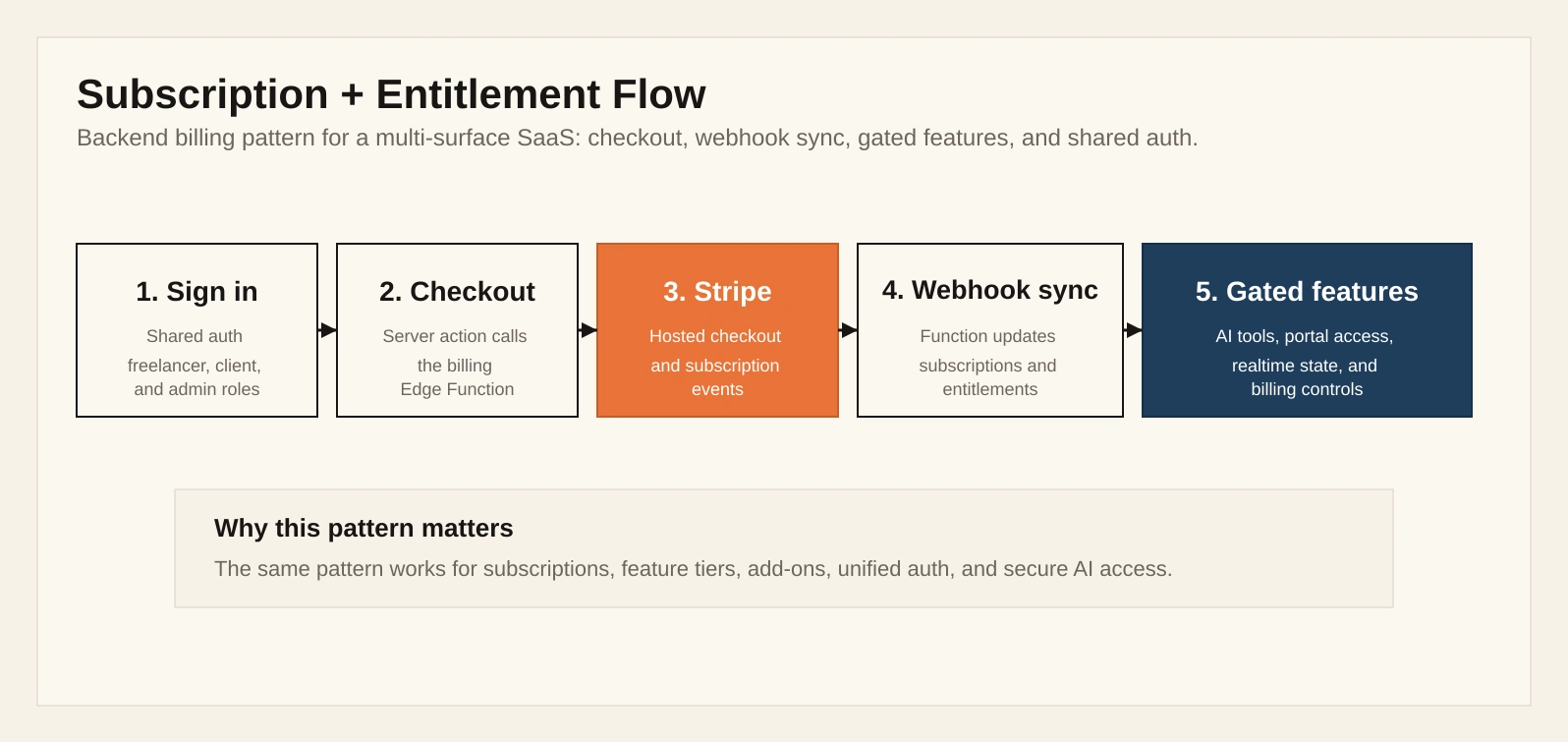Select the "1. Sign in" step heading
Image resolution: width=1568 pixels, height=742 pixels.
pos(196,292)
